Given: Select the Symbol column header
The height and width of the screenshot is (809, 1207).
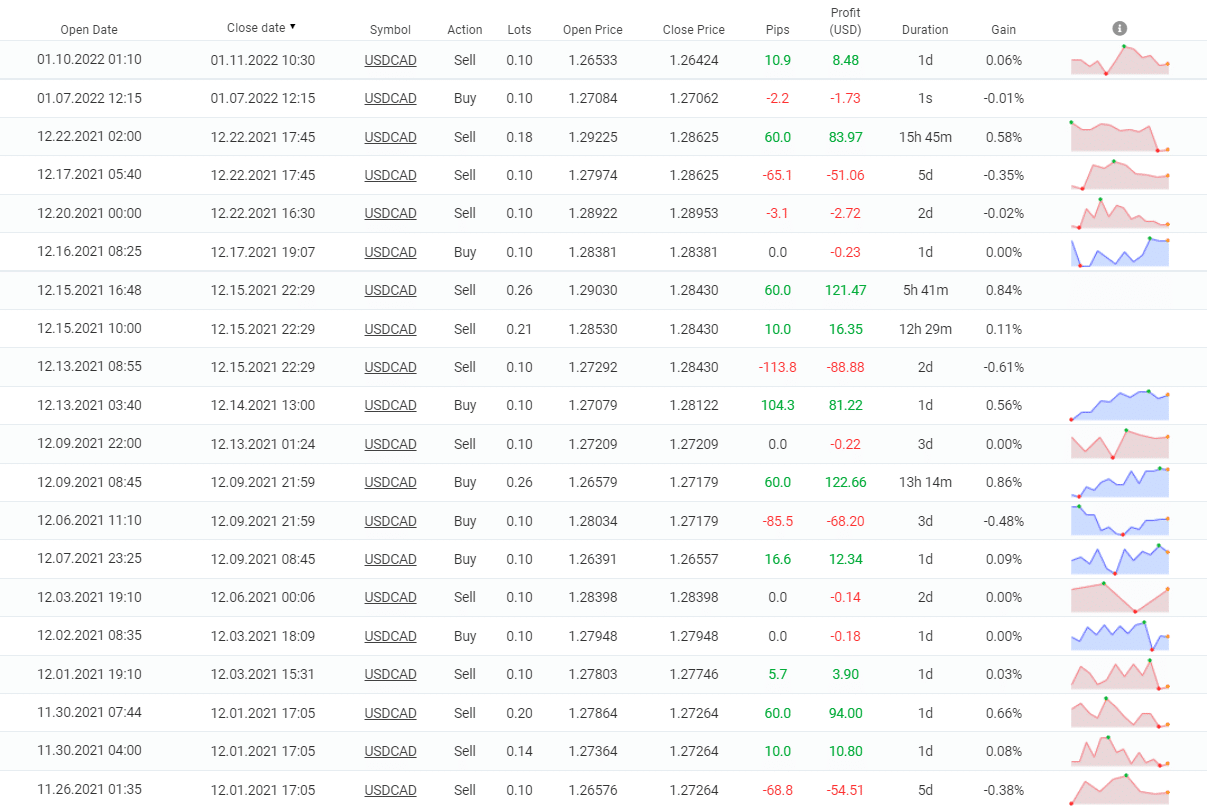Looking at the screenshot, I should click(390, 29).
